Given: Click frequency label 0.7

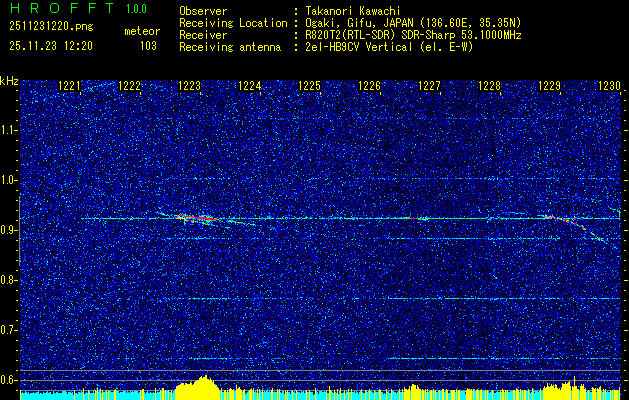Looking at the screenshot, I should pyautogui.click(x=9, y=330).
